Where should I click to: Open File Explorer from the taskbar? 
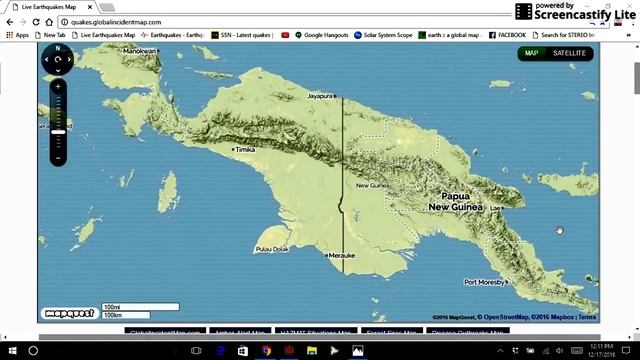point(312,351)
